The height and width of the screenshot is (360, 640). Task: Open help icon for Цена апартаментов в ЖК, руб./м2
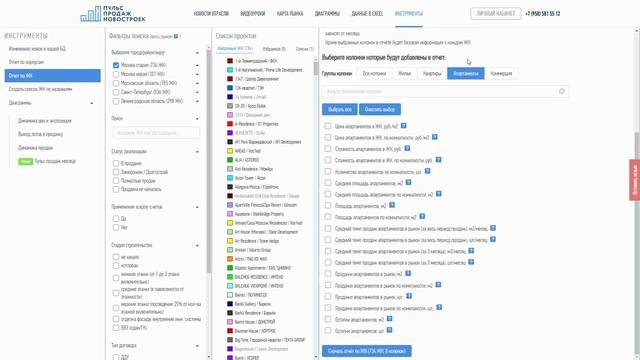click(403, 126)
